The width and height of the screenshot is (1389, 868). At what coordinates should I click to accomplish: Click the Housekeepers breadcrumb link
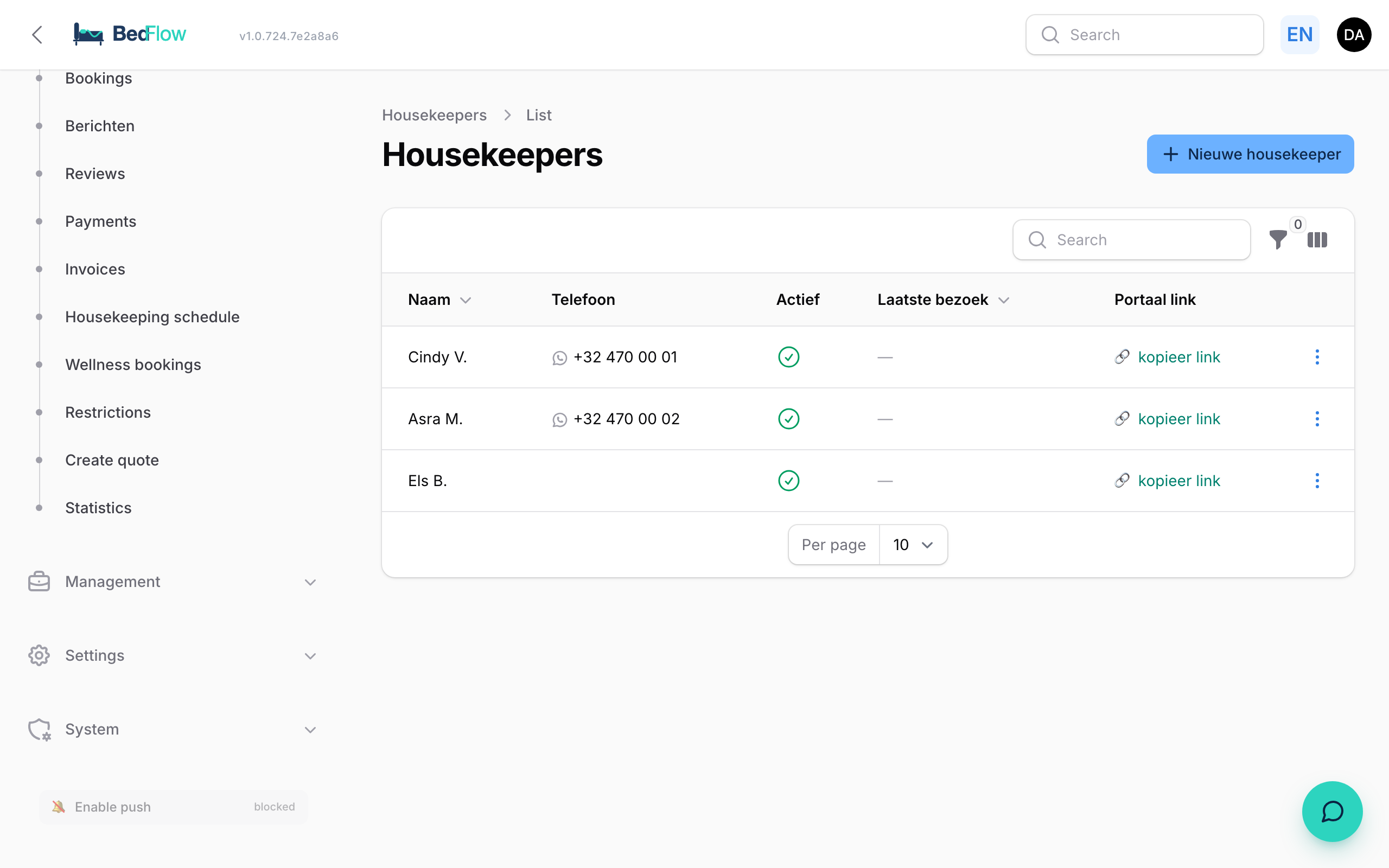(434, 115)
